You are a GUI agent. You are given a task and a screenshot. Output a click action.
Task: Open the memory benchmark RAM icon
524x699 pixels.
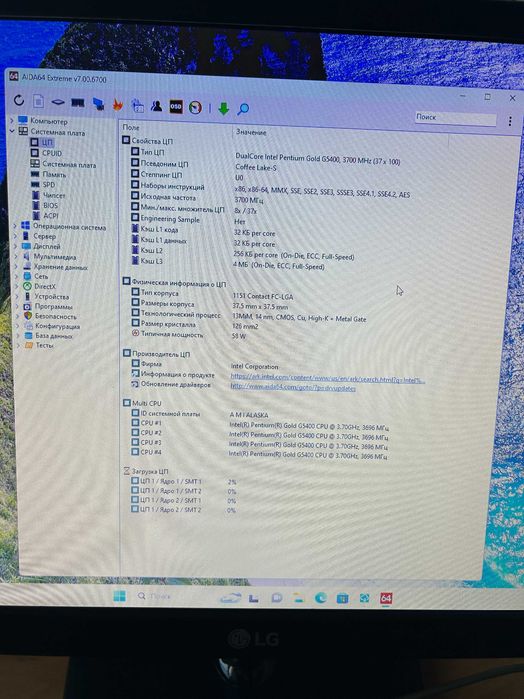78,103
